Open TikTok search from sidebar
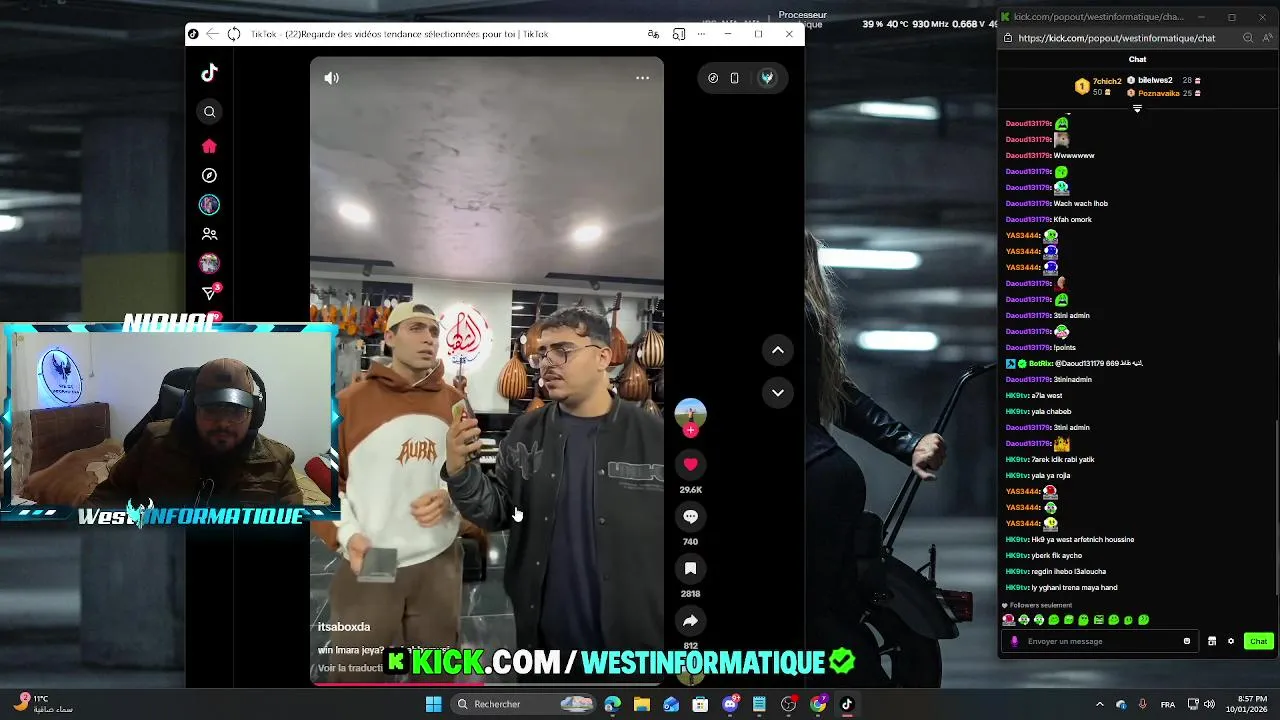Viewport: 1280px width, 720px height. (209, 112)
